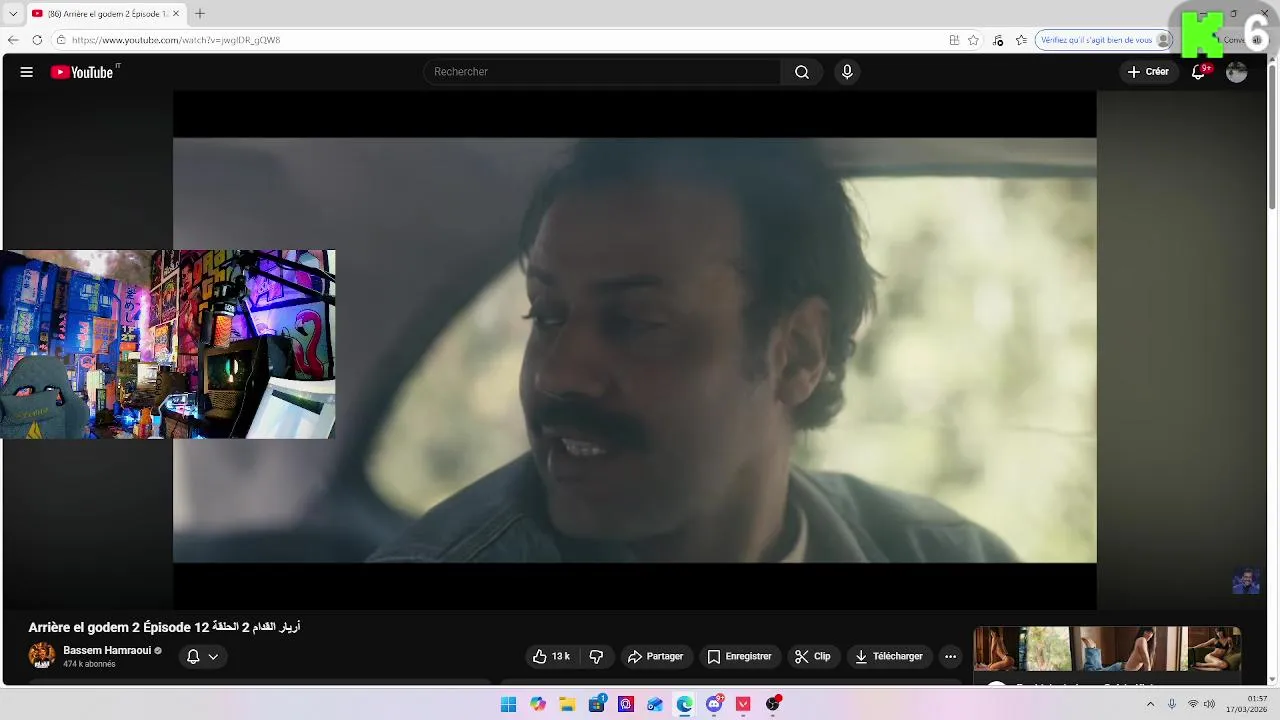Viewport: 1280px width, 720px height.
Task: Click Vérifiez qu'il s'agit bien de vous
Action: click(x=1104, y=40)
